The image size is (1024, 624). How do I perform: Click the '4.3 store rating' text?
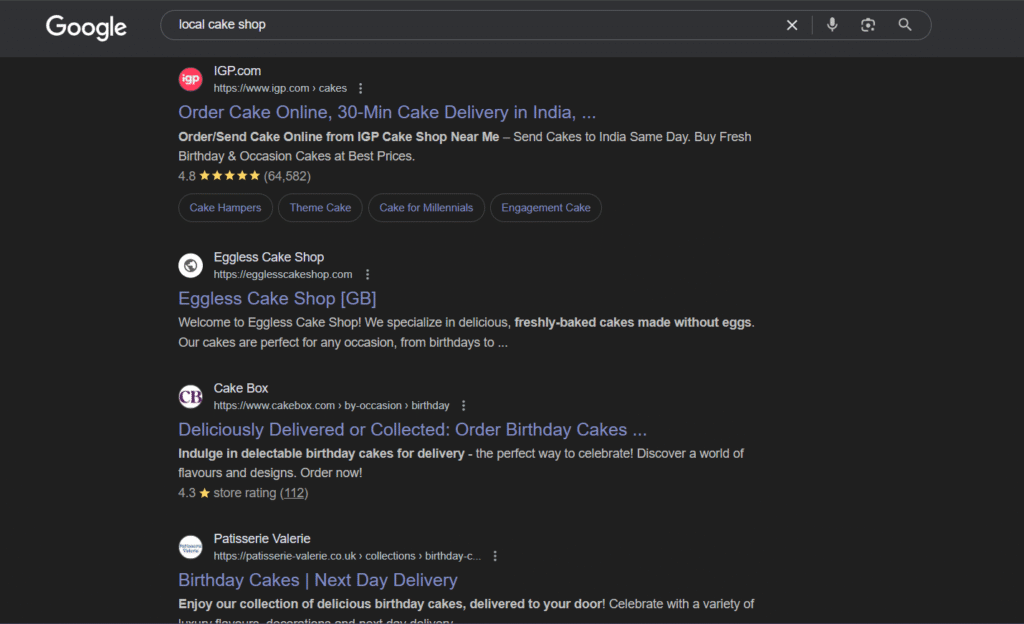click(x=227, y=493)
